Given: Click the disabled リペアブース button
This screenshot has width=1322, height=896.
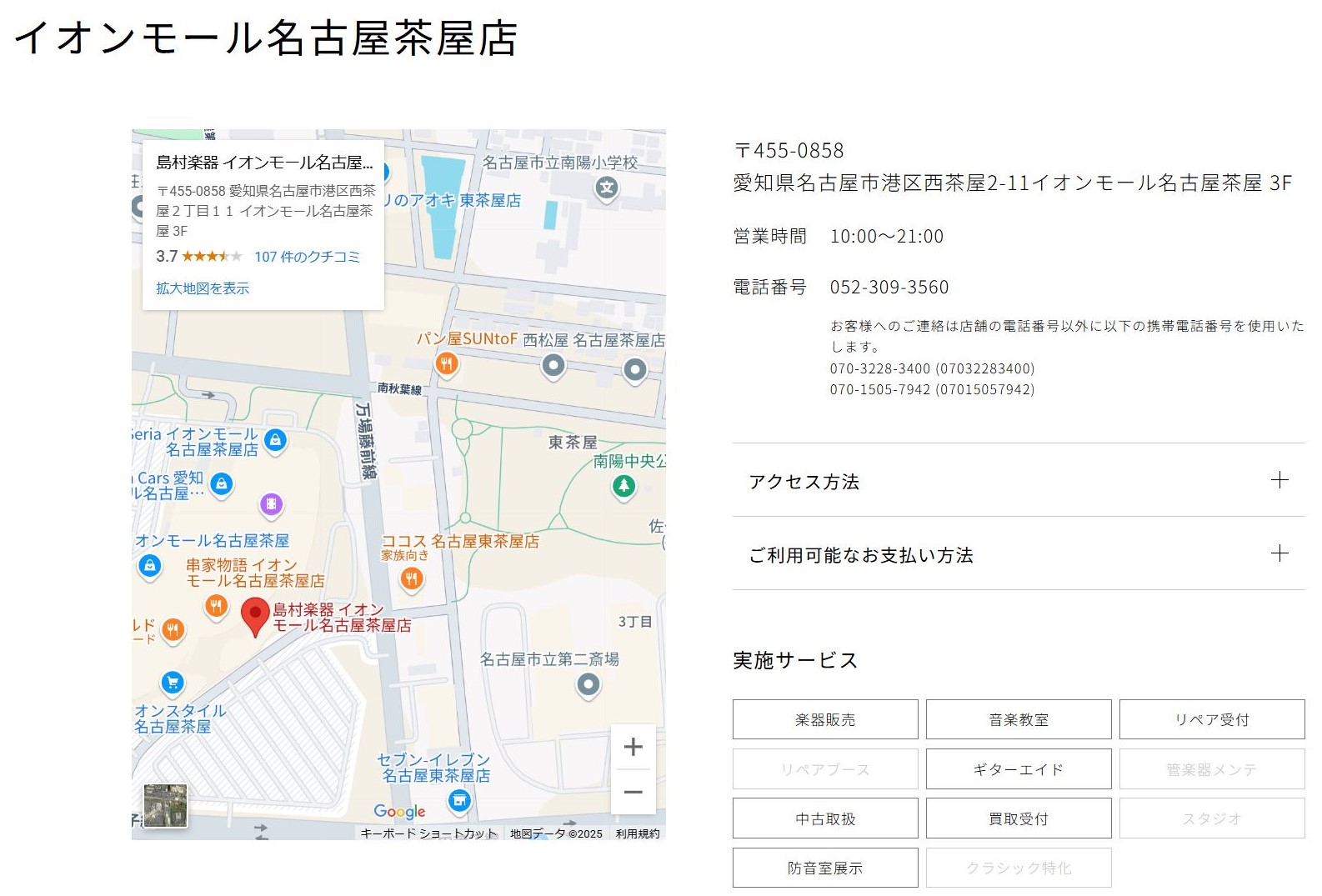Looking at the screenshot, I should (x=825, y=769).
